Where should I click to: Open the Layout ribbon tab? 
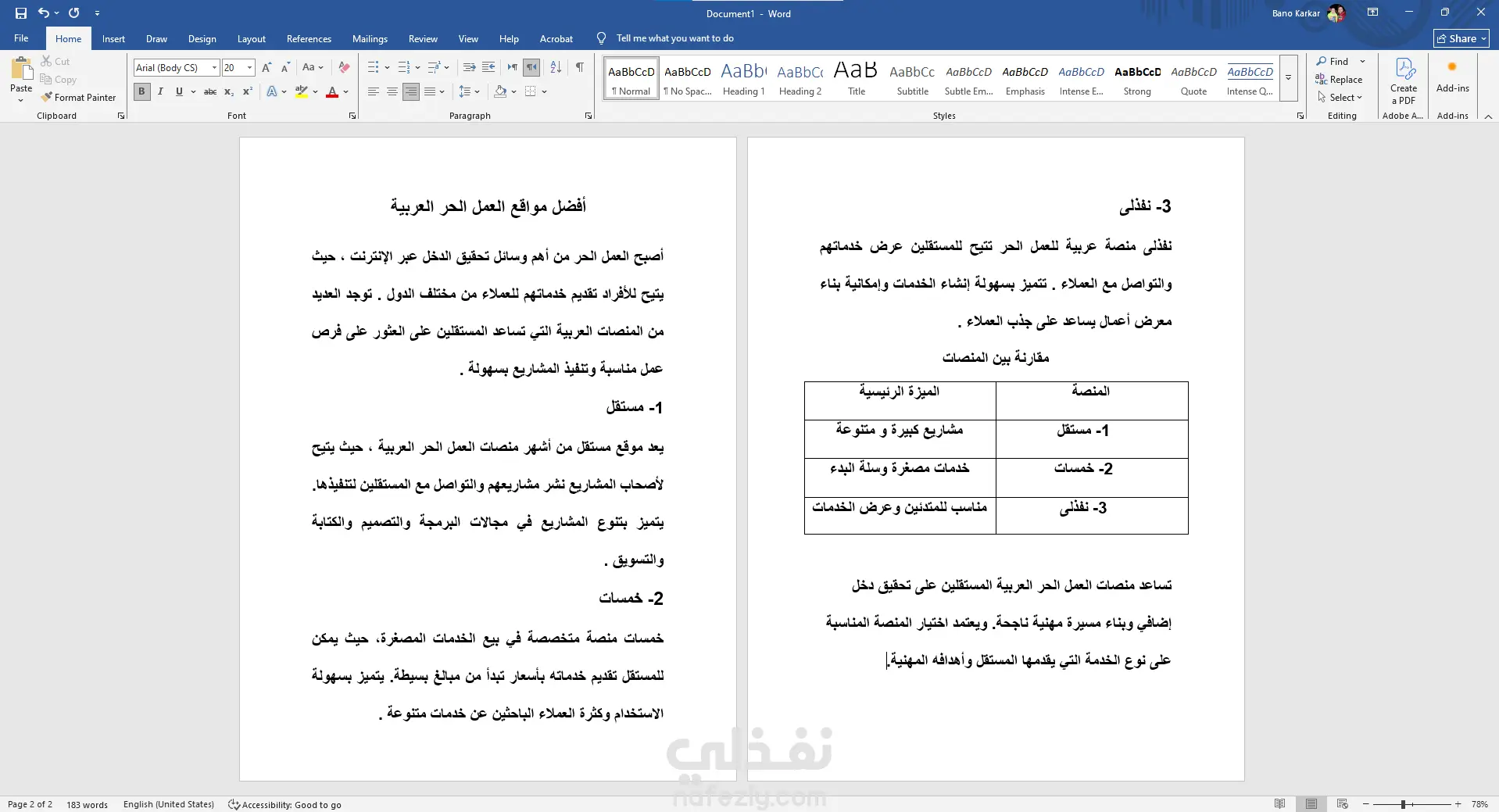[x=251, y=39]
